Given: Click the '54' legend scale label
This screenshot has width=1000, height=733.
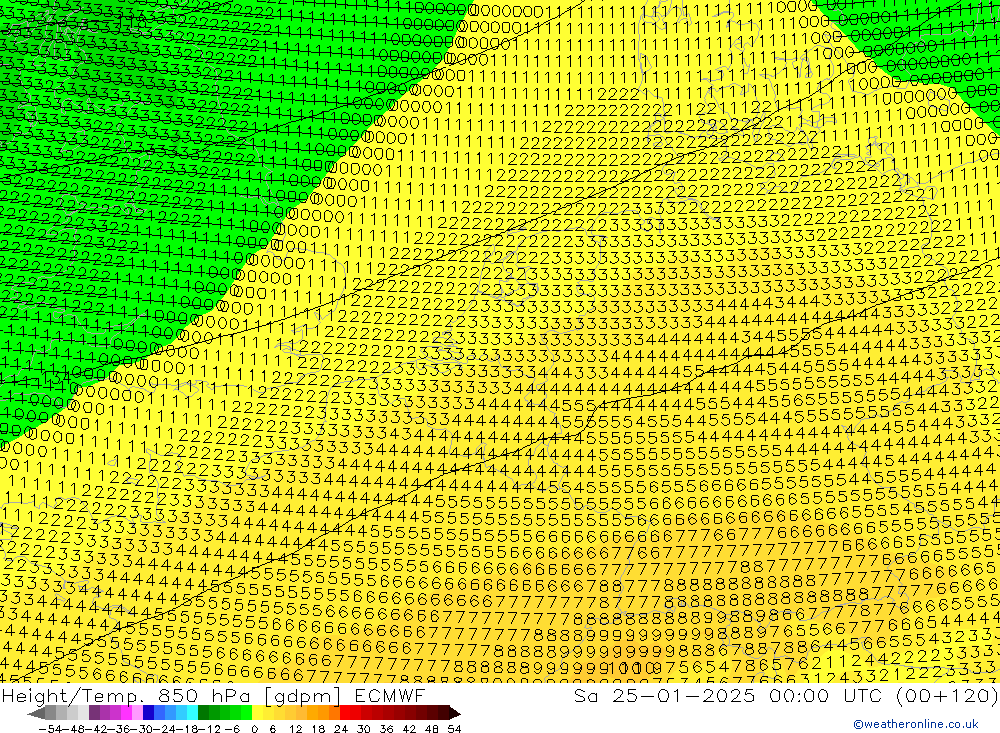Looking at the screenshot, I should (454, 729).
